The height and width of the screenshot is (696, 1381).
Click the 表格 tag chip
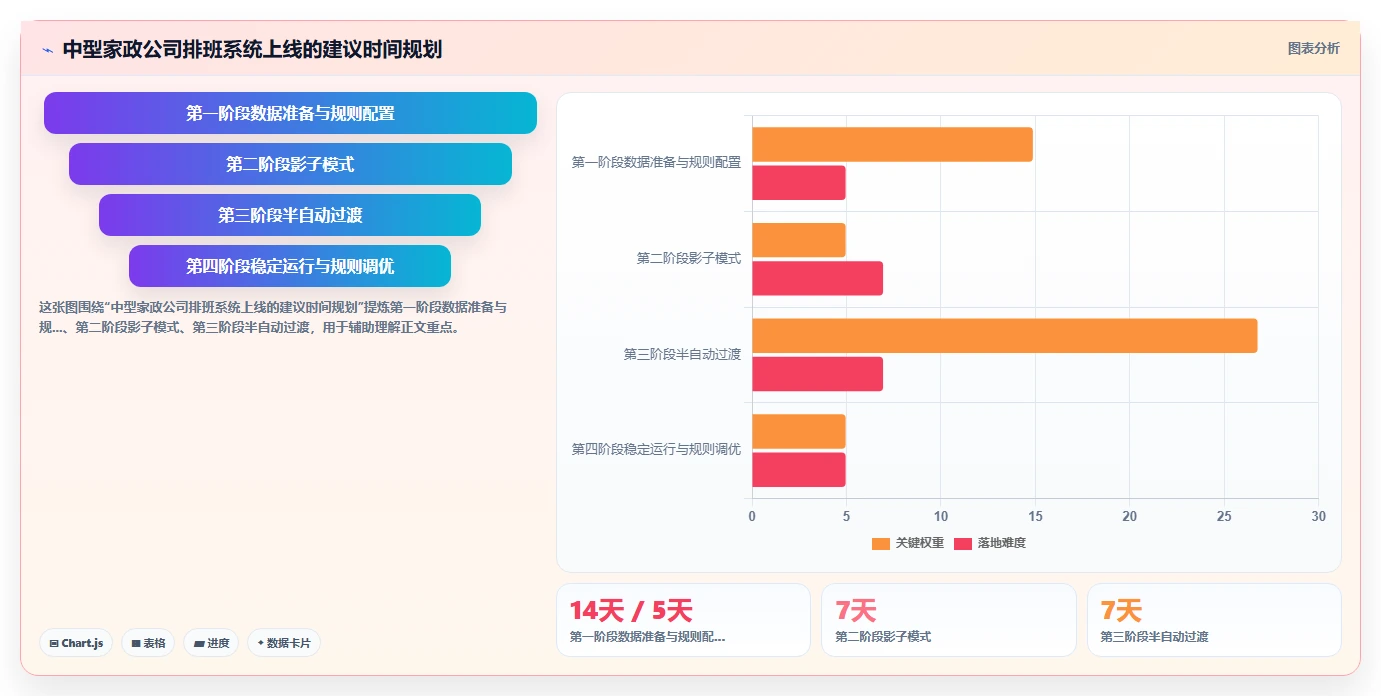coord(149,643)
